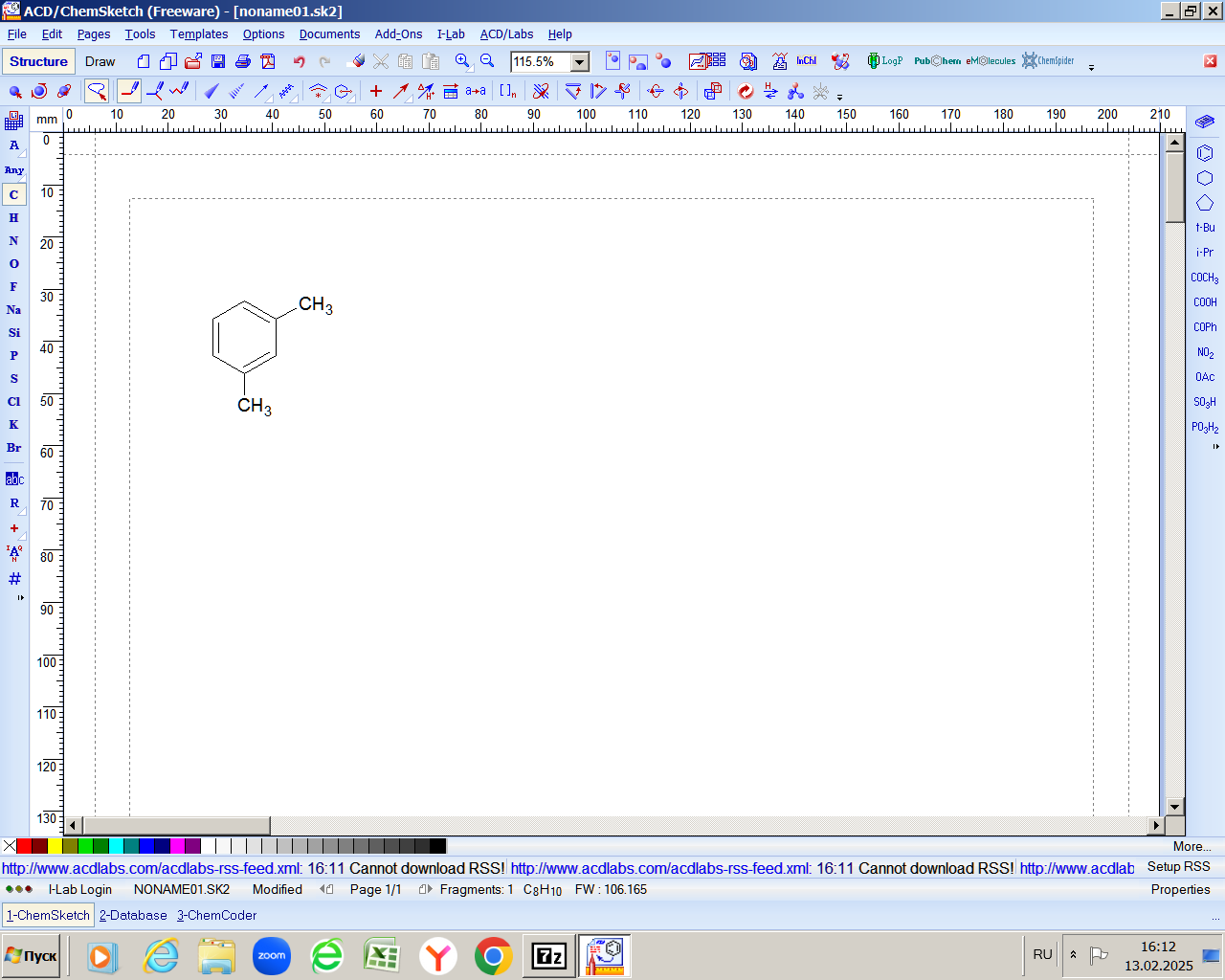Insert the COOH radical
This screenshot has width=1225, height=980.
1205,302
